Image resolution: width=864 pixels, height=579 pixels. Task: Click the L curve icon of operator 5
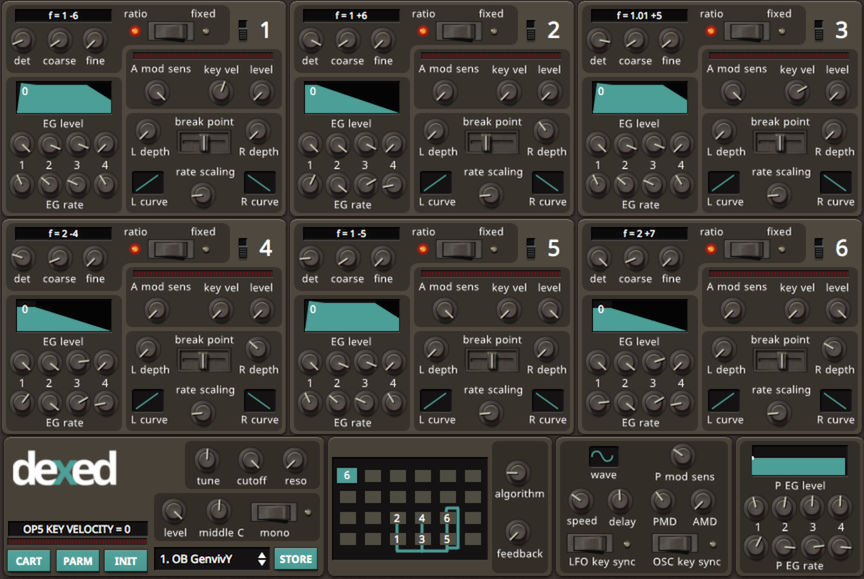coord(436,401)
